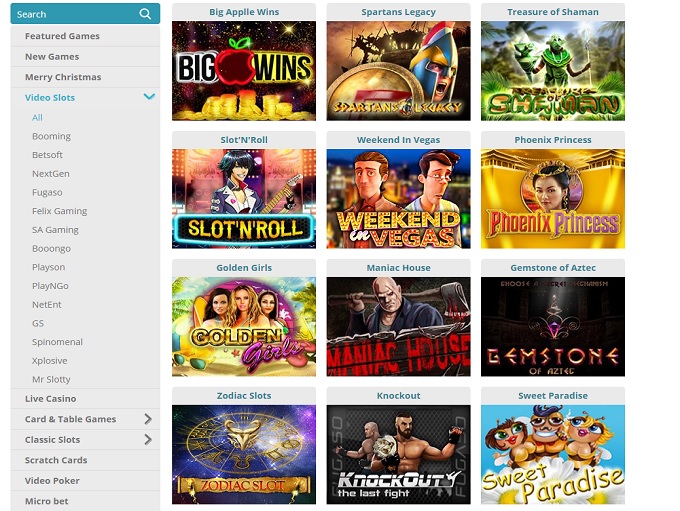Click the Maniac House title
Viewport: 680px width, 511px height.
[399, 268]
